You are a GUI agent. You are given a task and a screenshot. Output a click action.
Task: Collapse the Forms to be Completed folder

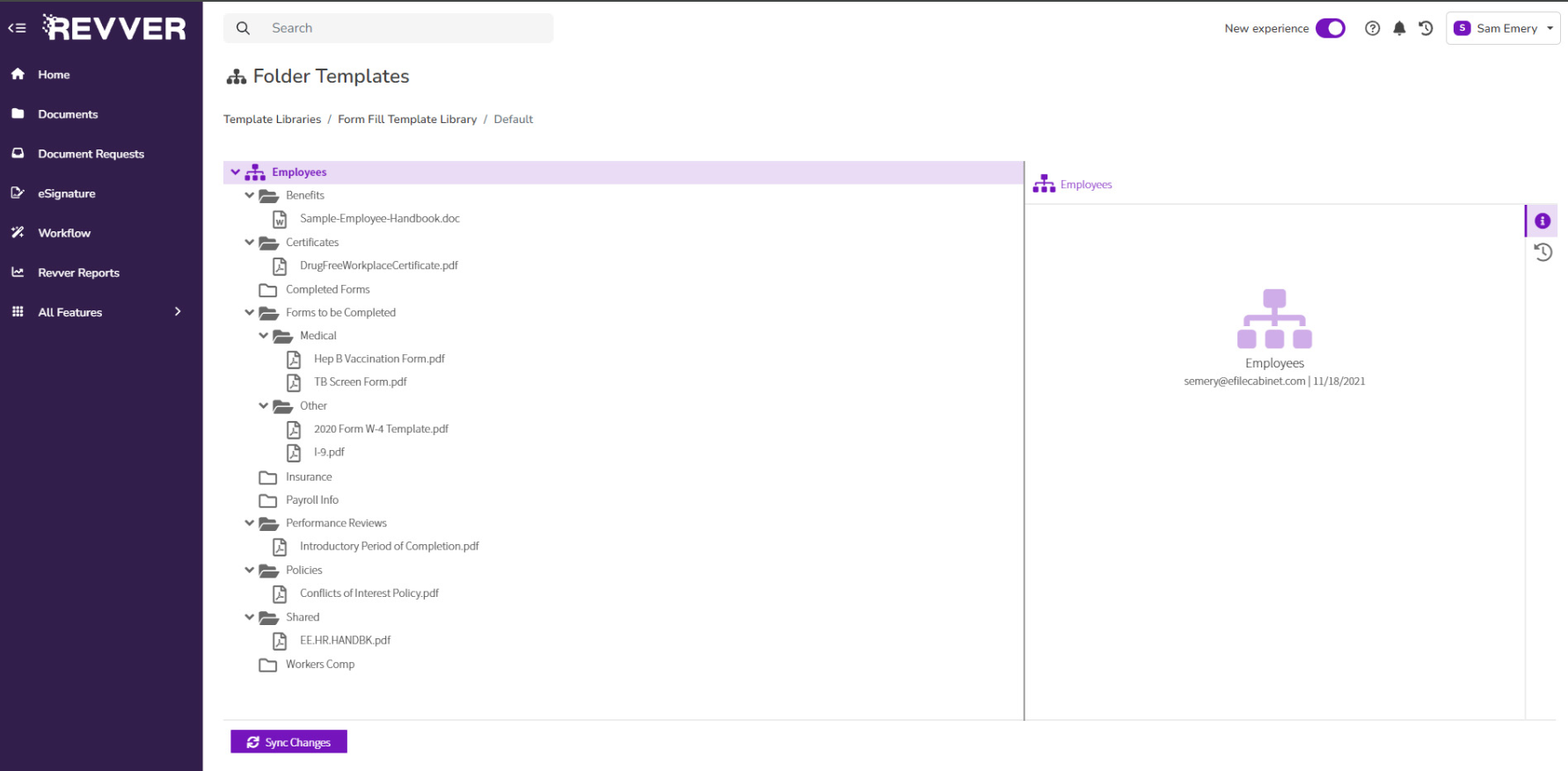pos(250,312)
